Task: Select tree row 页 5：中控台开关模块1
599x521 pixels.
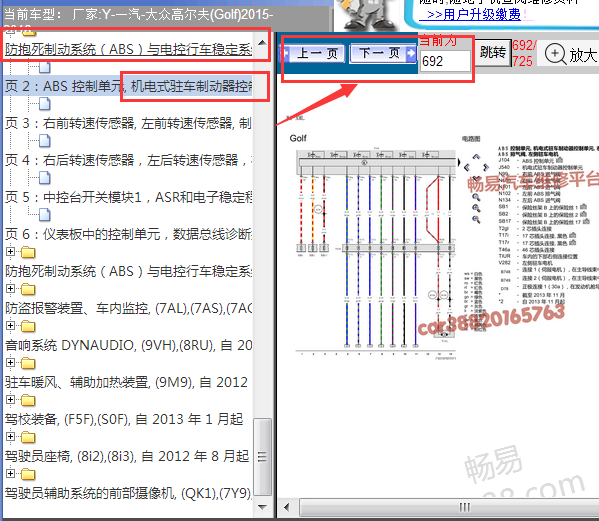Action: click(128, 197)
